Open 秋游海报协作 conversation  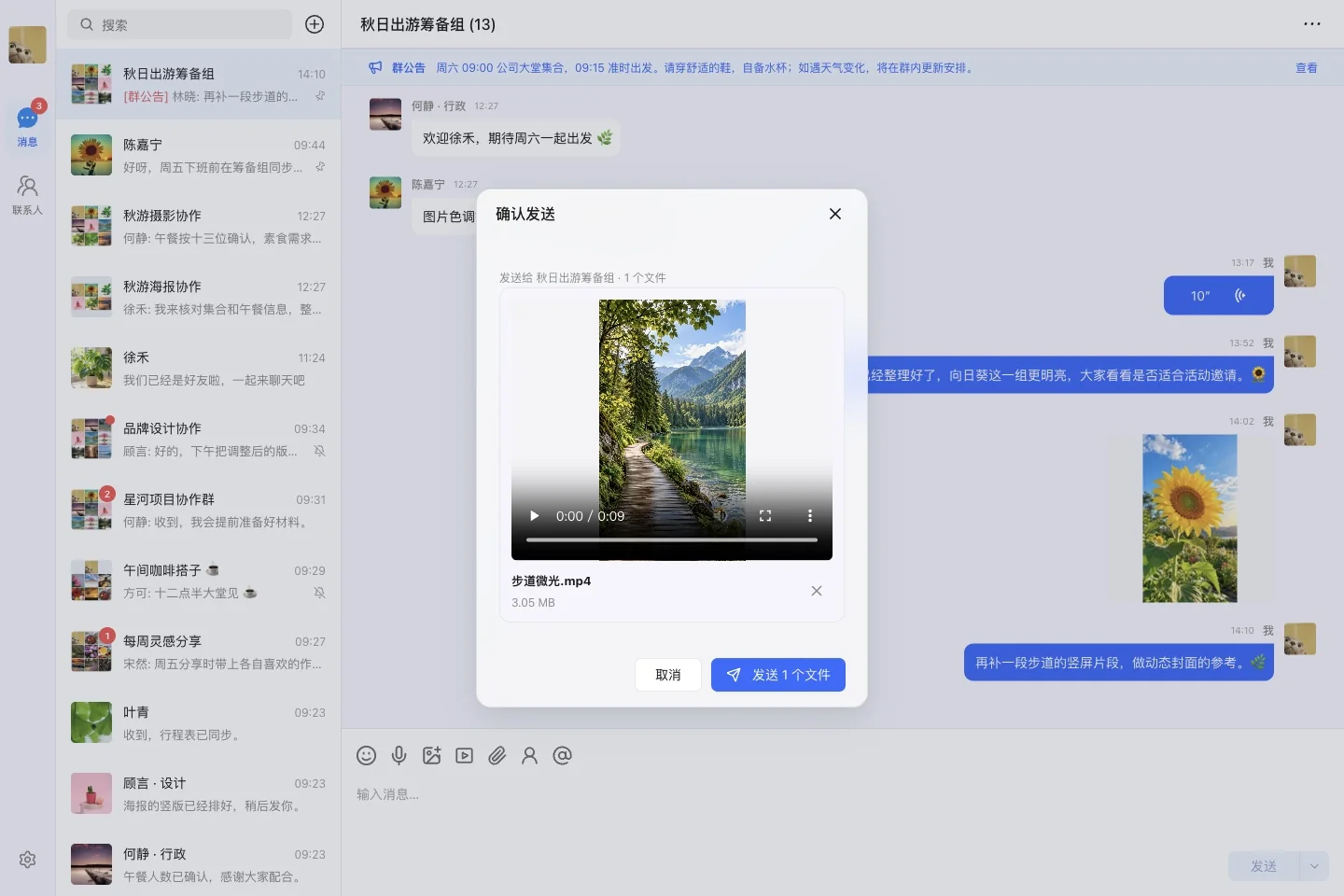[x=198, y=297]
